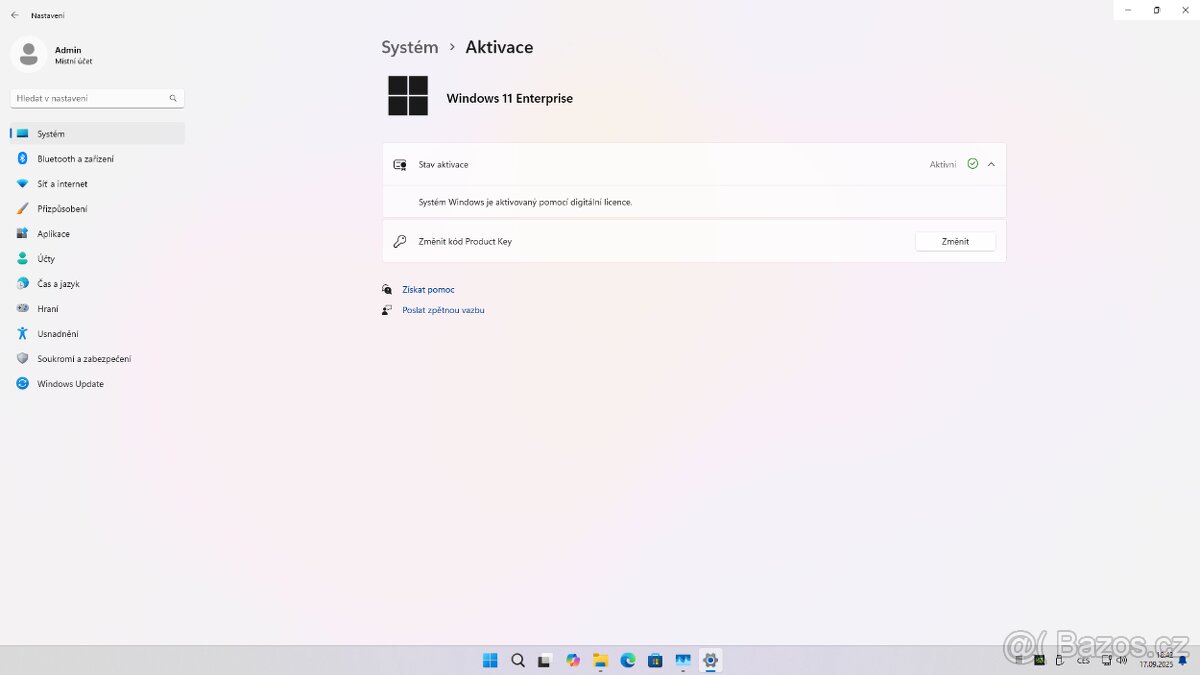Open the Poslat zpětnou vazbu link
This screenshot has width=1200, height=675.
pyautogui.click(x=443, y=311)
